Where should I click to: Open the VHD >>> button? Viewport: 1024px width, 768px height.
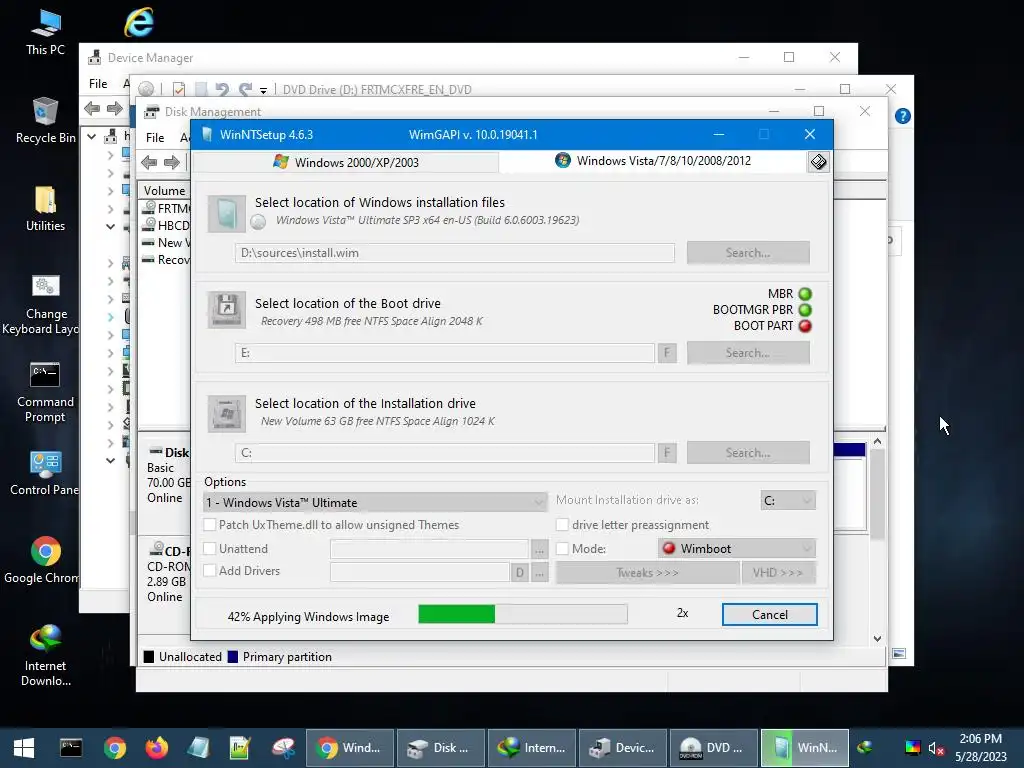coord(778,573)
